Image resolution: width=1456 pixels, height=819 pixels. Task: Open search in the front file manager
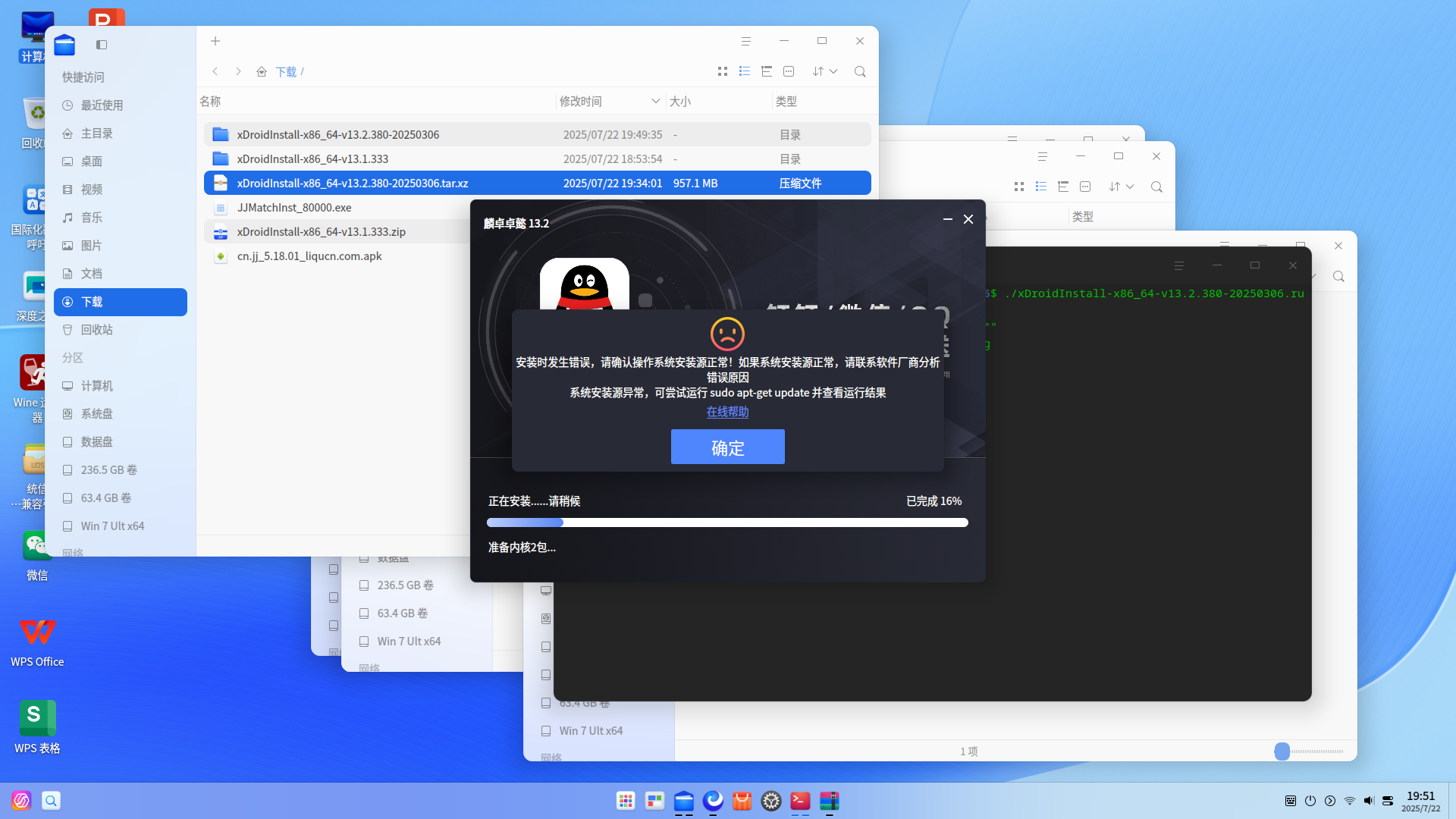point(860,71)
